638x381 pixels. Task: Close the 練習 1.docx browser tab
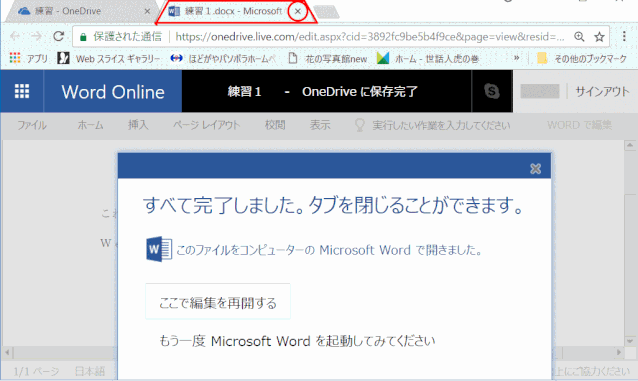[298, 11]
